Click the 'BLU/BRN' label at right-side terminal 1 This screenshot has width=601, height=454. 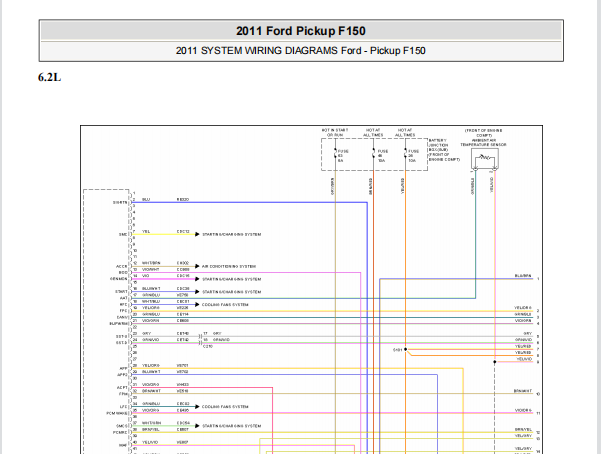[523, 276]
